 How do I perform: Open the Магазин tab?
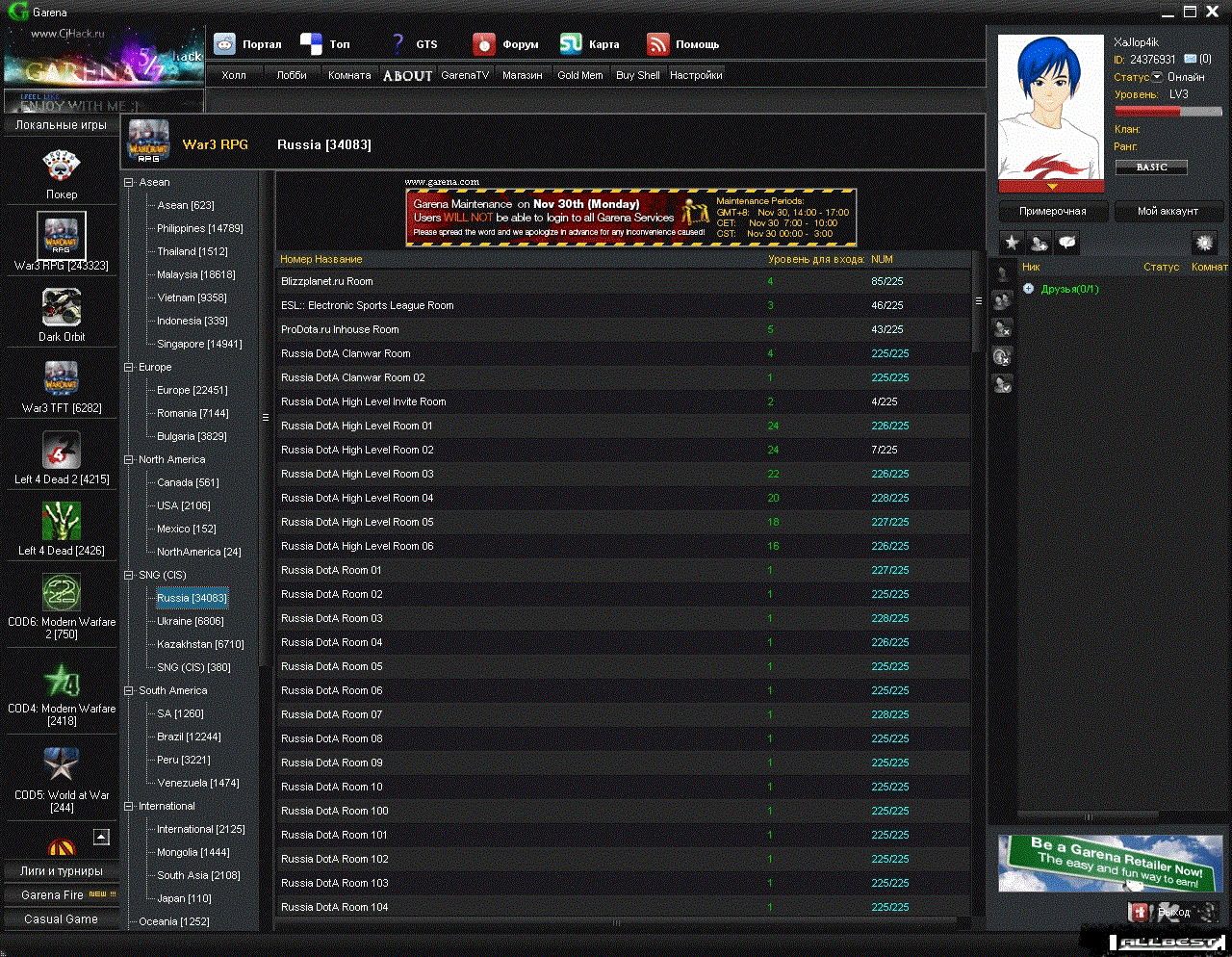[x=523, y=75]
